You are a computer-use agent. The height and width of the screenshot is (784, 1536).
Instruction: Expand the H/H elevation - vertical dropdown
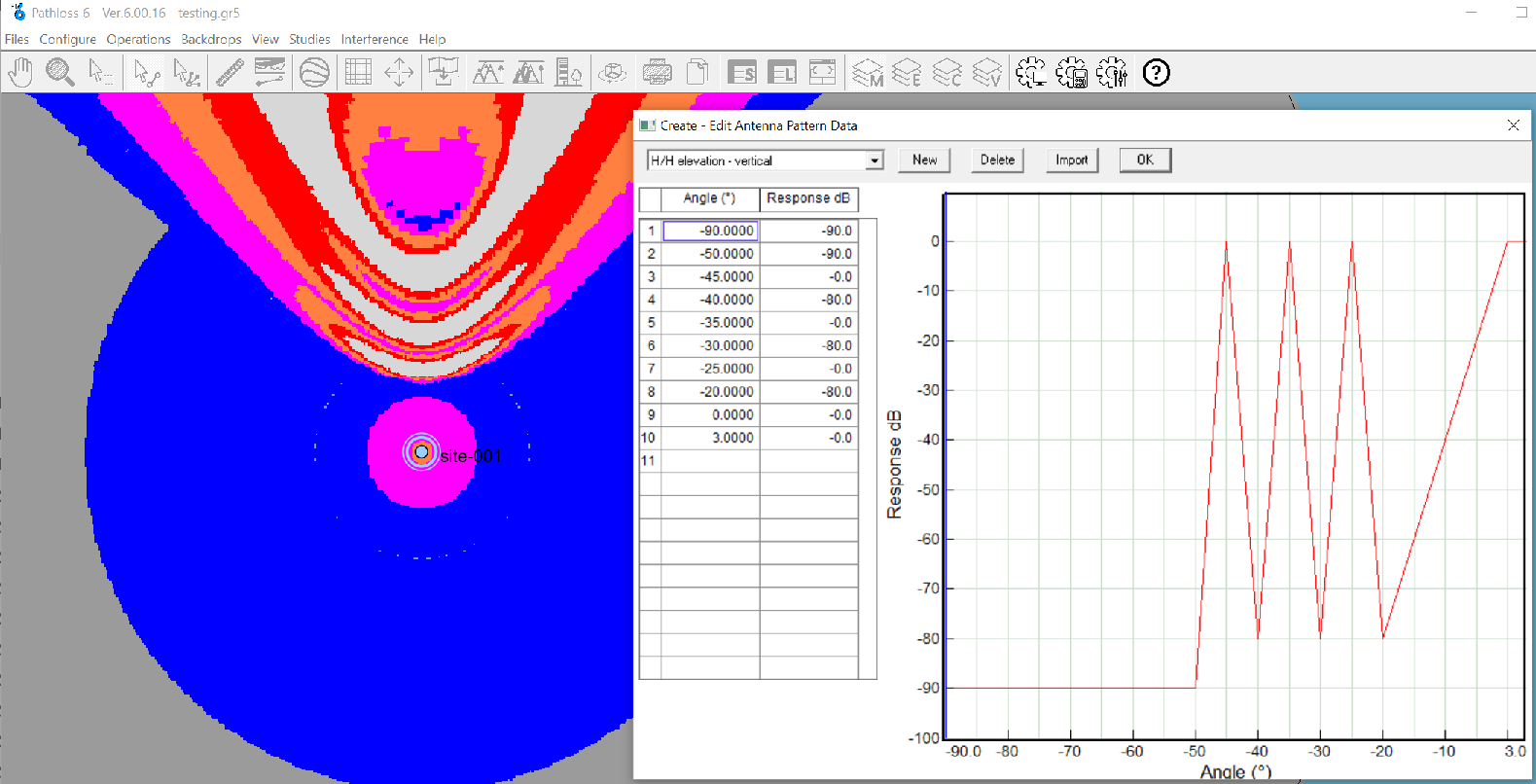coord(875,160)
